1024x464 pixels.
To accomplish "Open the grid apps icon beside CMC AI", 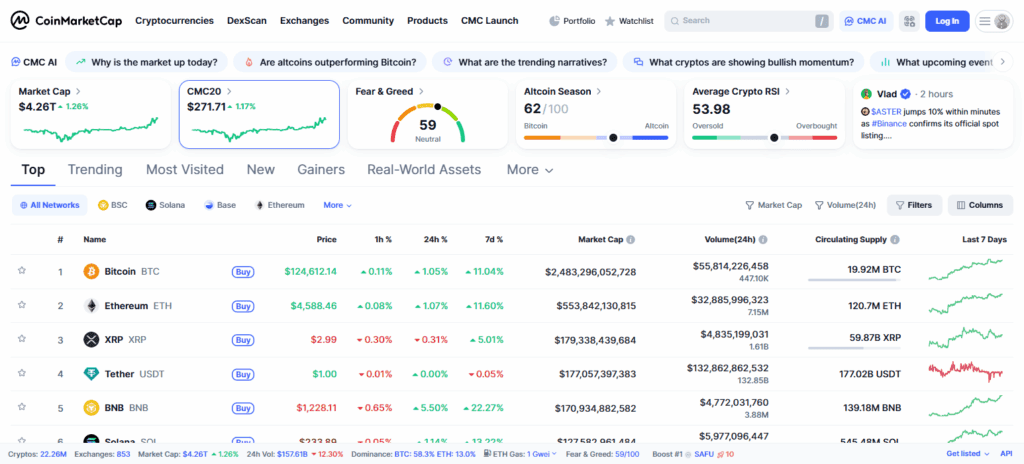I will pos(908,20).
